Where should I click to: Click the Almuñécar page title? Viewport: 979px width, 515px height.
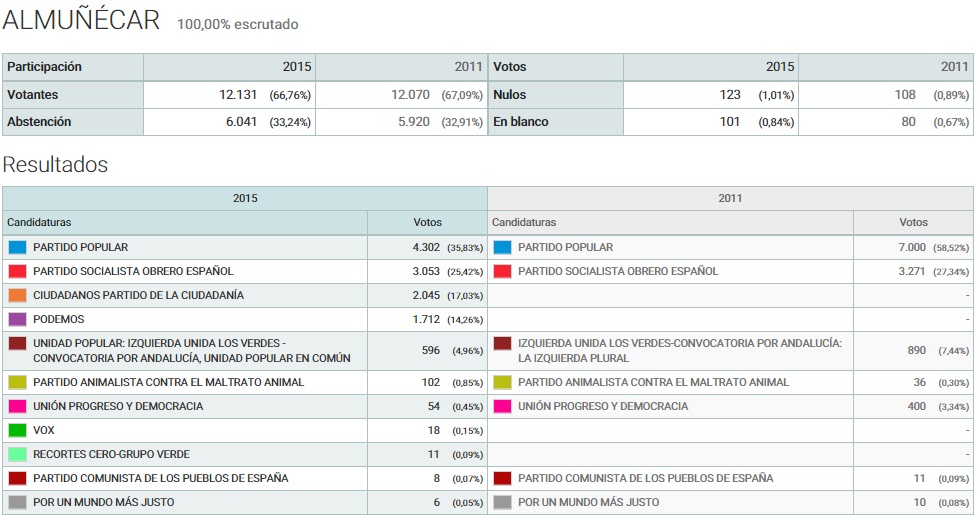(81, 20)
